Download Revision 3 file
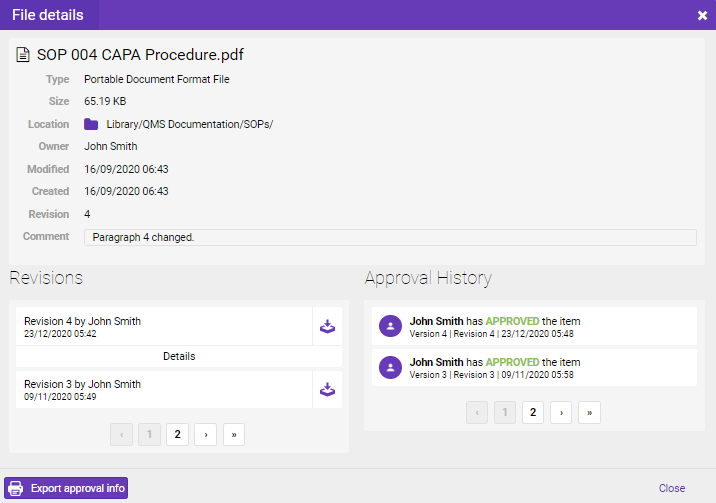 coord(327,389)
